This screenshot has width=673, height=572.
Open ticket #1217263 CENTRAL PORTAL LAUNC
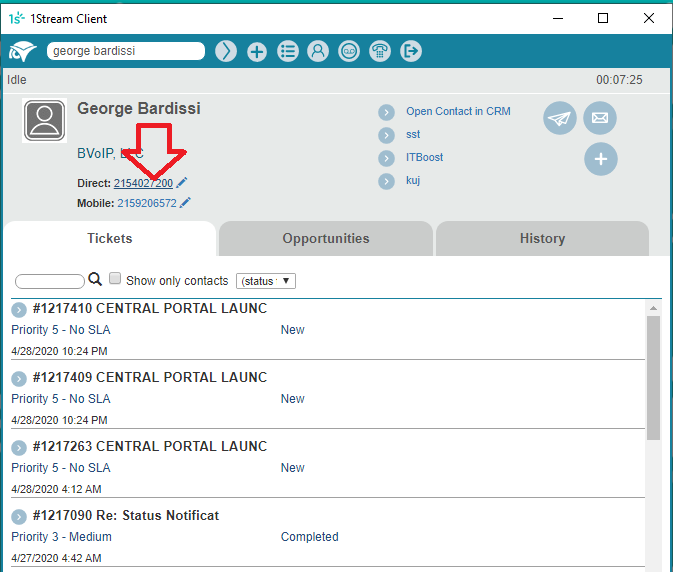coord(150,447)
